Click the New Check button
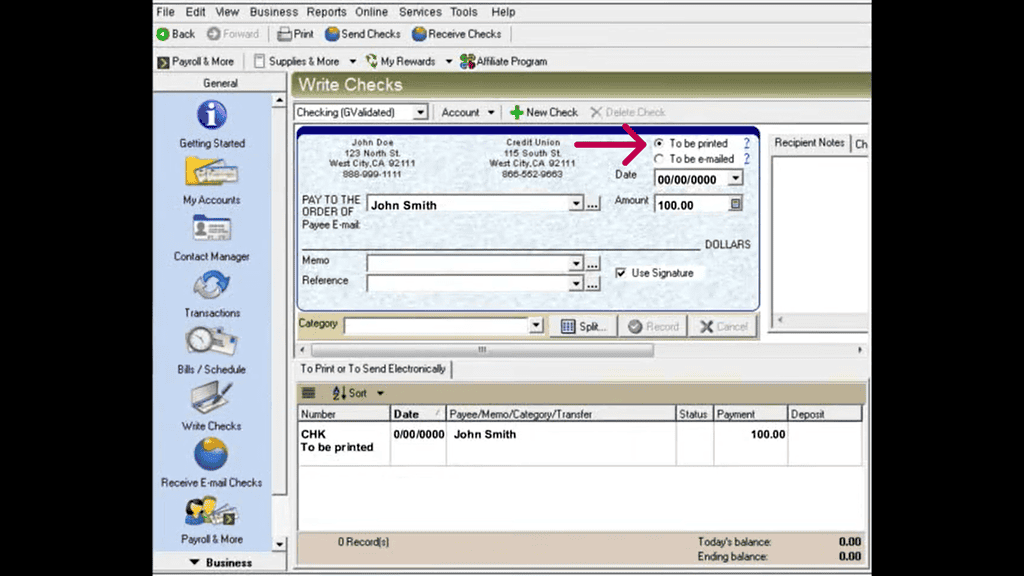The image size is (1024, 576). point(544,113)
